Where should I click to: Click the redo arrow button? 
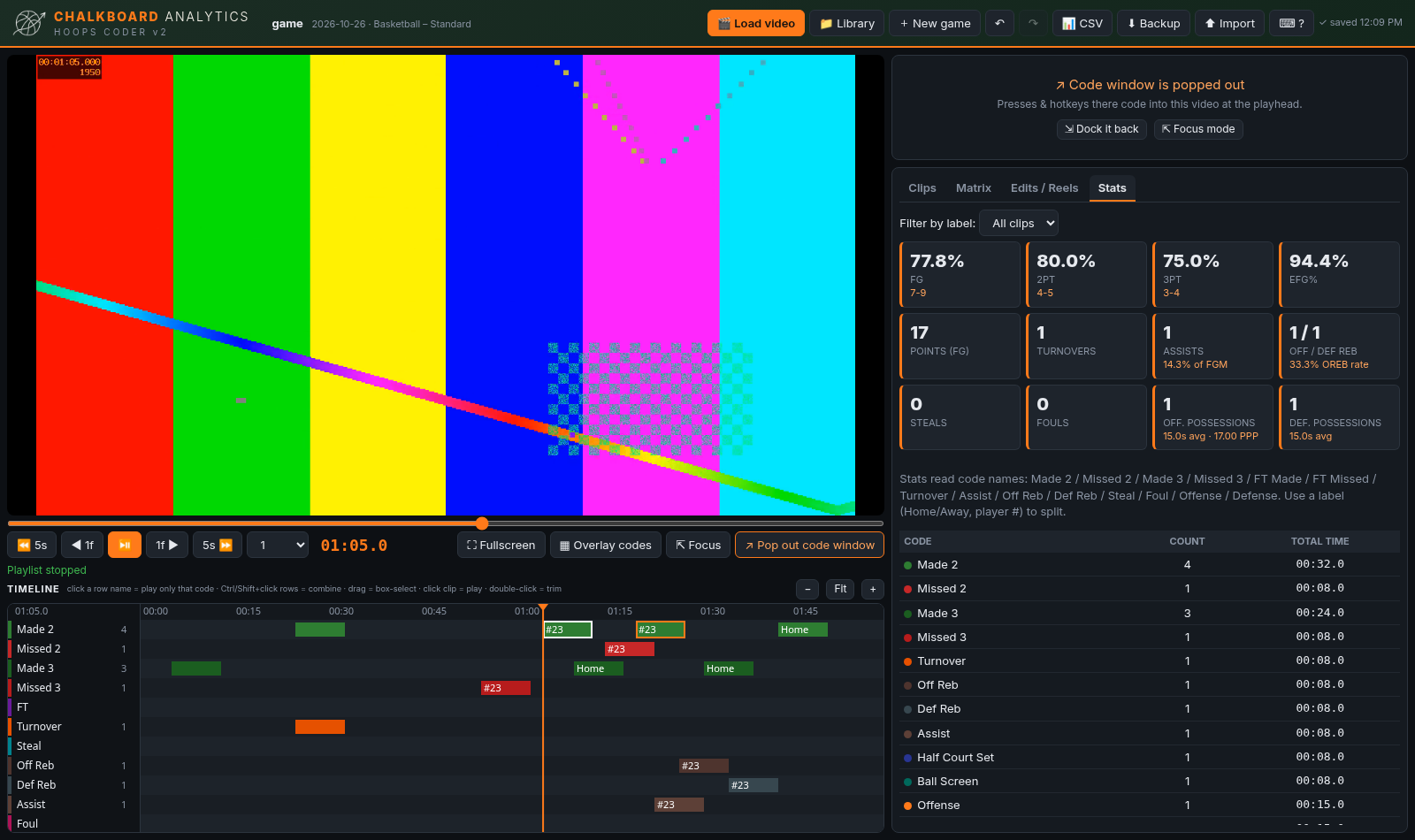pos(1033,24)
